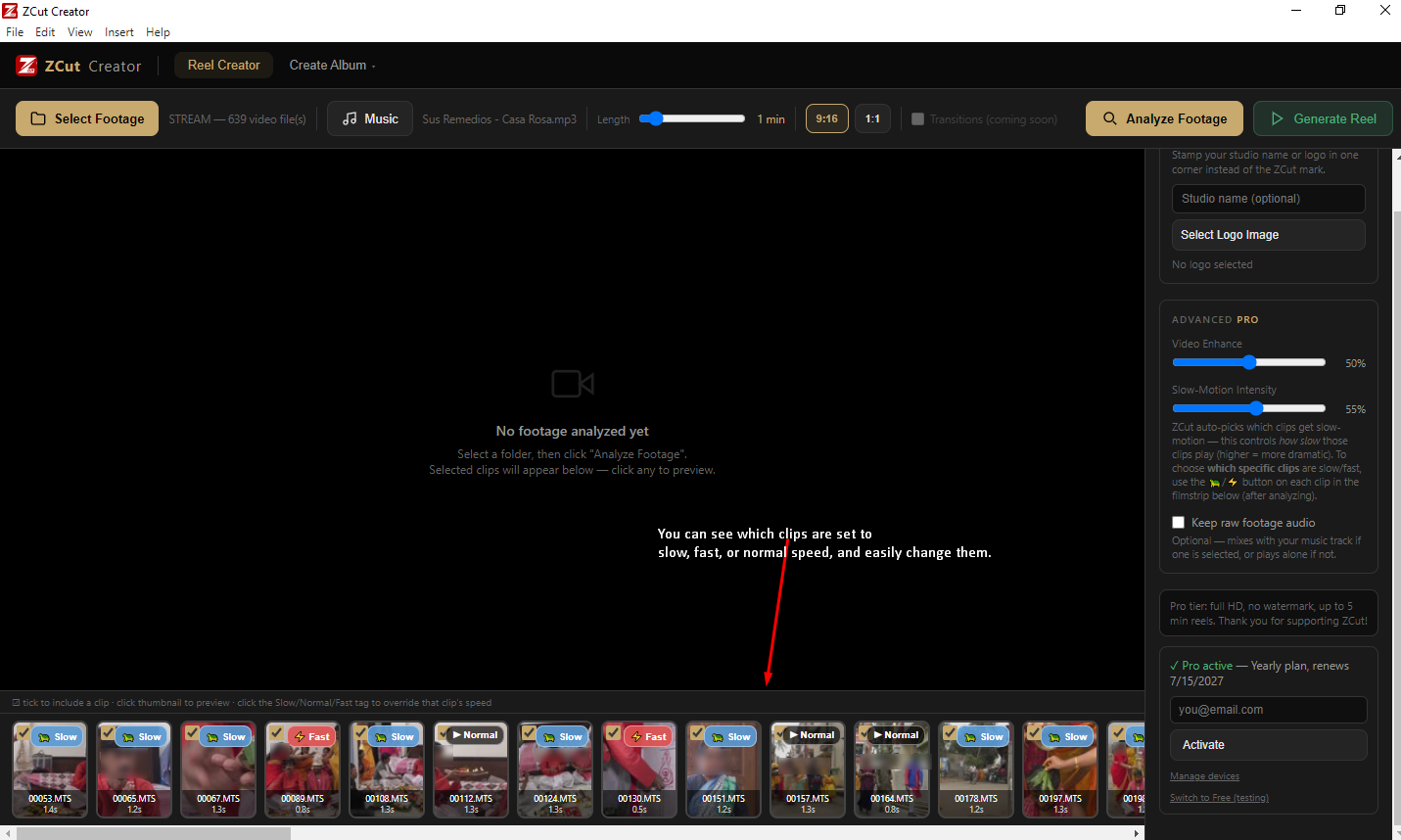
Task: Click the filmstrip horizontal scrollbar
Action: 154,833
